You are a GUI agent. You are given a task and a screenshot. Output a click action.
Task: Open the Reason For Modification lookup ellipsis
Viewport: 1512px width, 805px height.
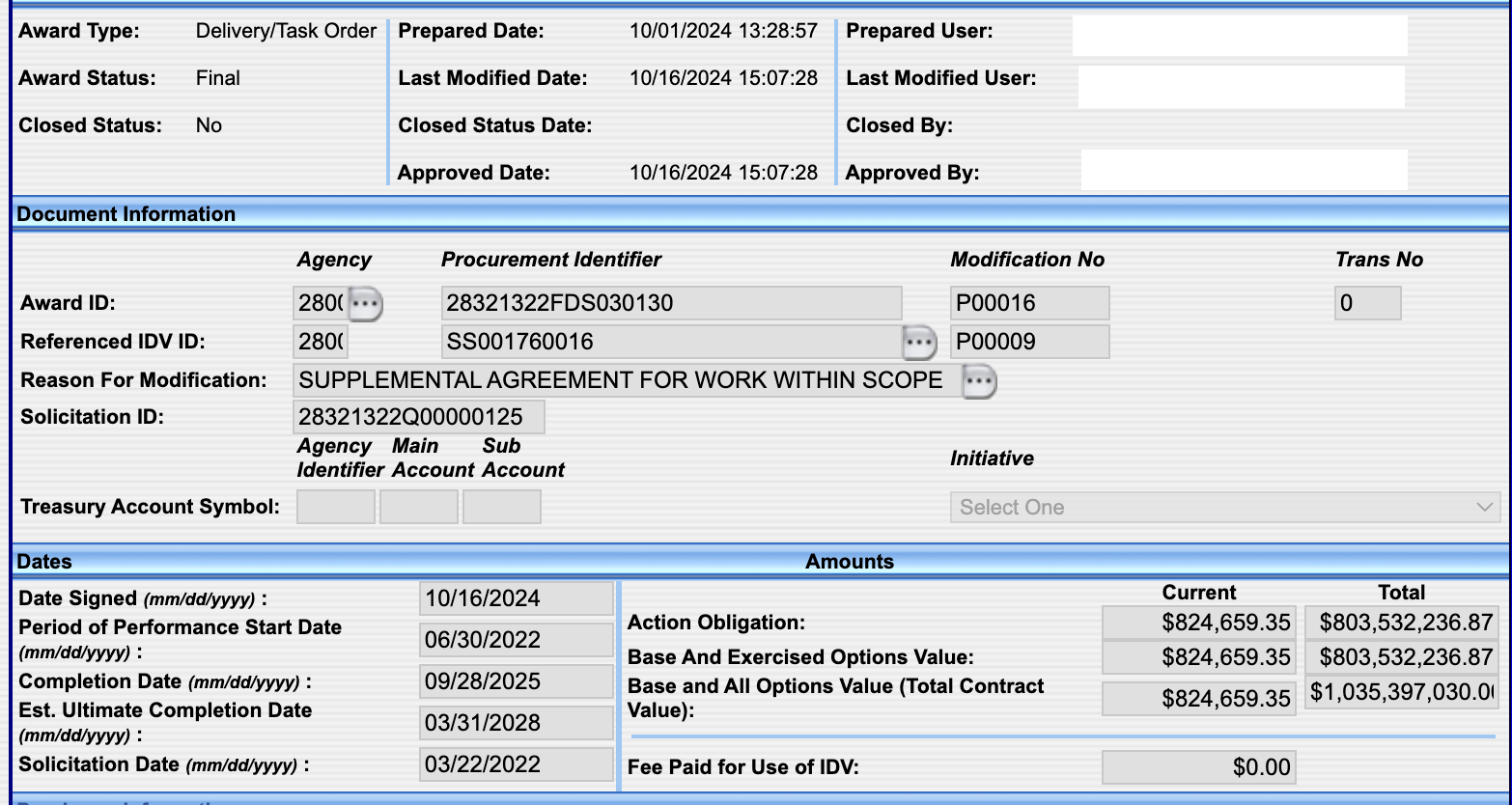pyautogui.click(x=979, y=381)
